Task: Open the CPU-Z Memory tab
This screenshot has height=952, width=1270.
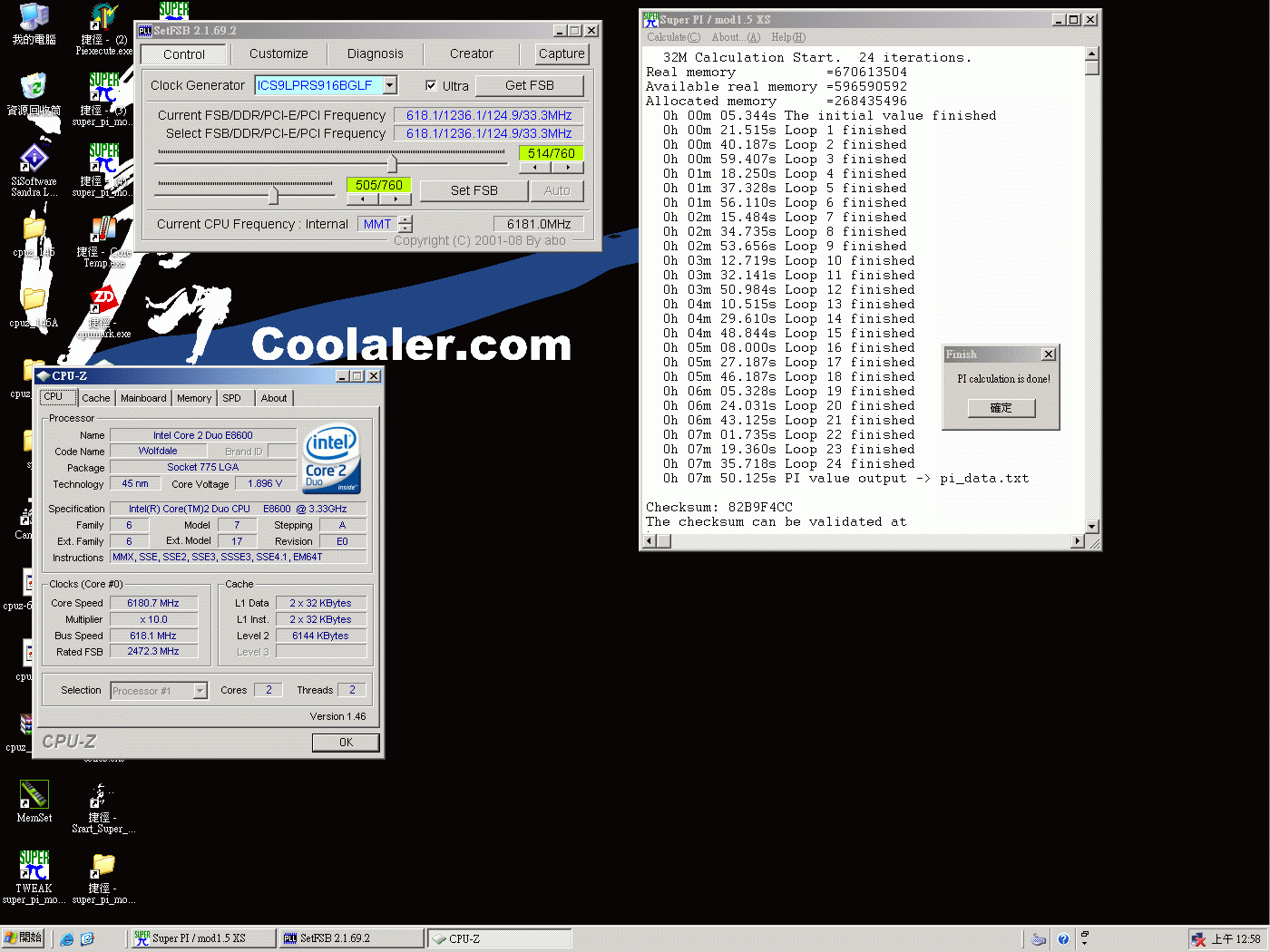Action: 194,398
